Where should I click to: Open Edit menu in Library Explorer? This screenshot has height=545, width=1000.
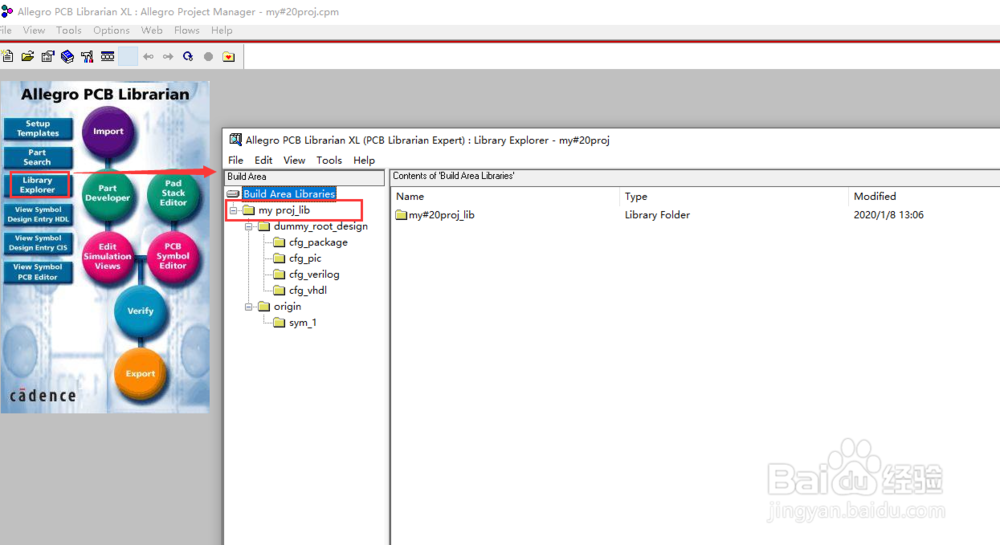pos(263,160)
